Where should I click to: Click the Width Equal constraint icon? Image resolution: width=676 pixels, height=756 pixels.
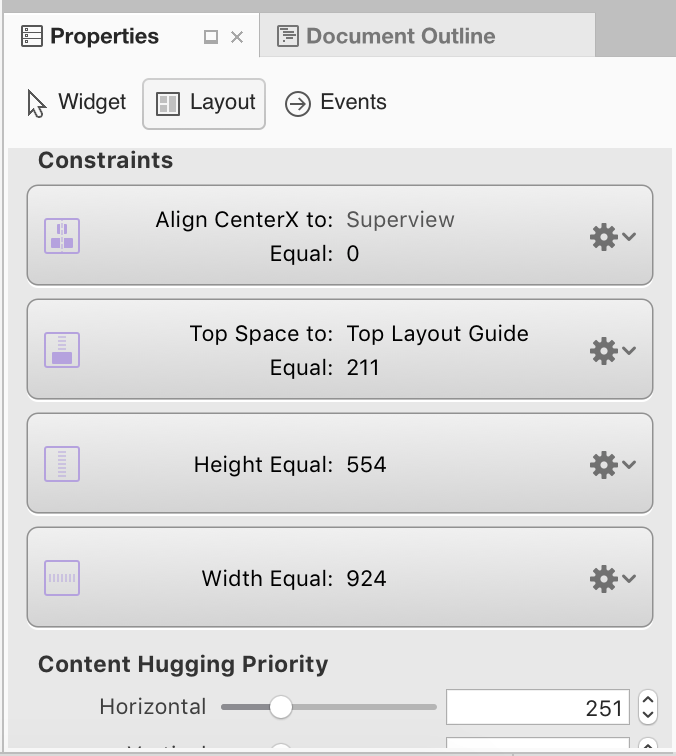tap(62, 578)
